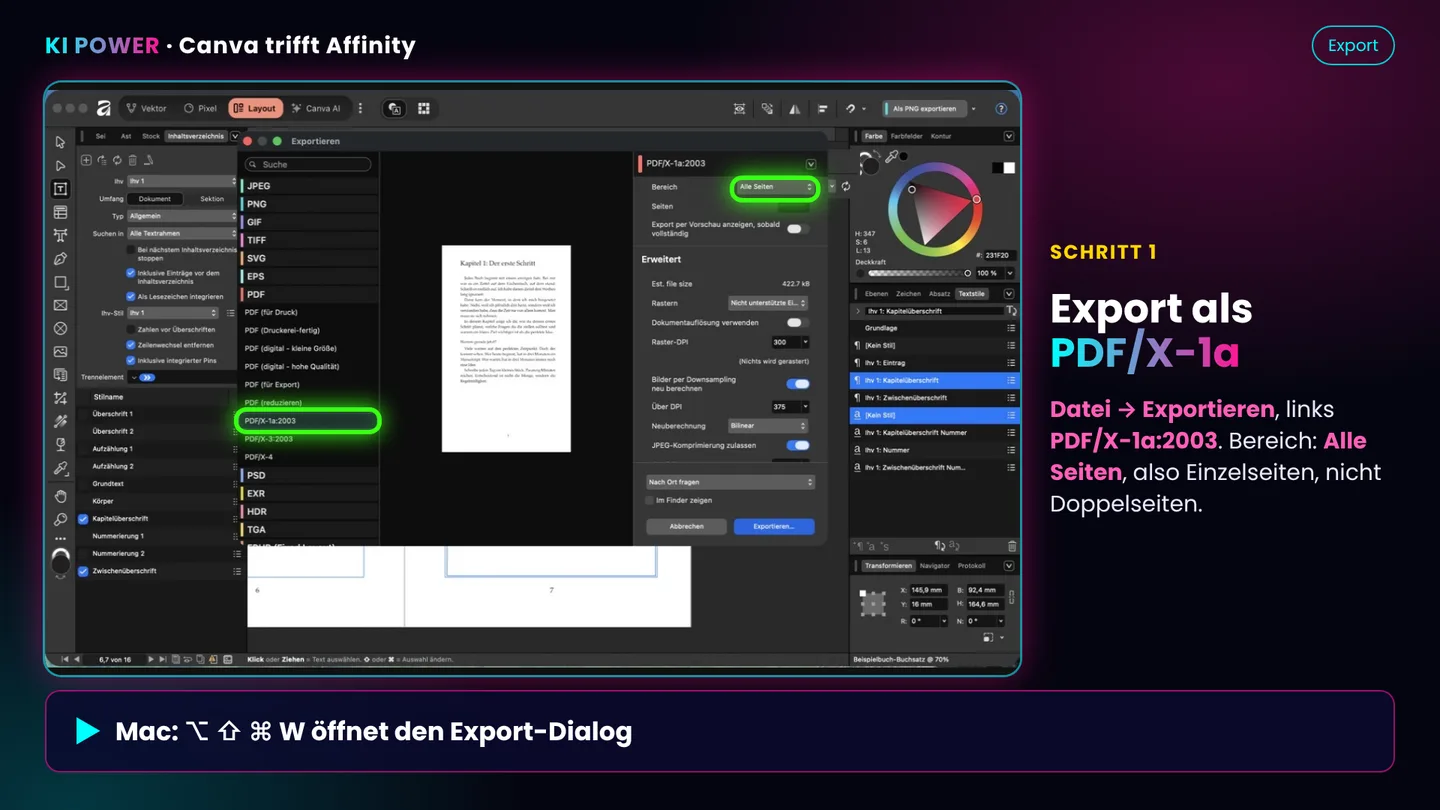The height and width of the screenshot is (810, 1440).
Task: Switch to the Pixel persona tab
Action: pyautogui.click(x=200, y=108)
